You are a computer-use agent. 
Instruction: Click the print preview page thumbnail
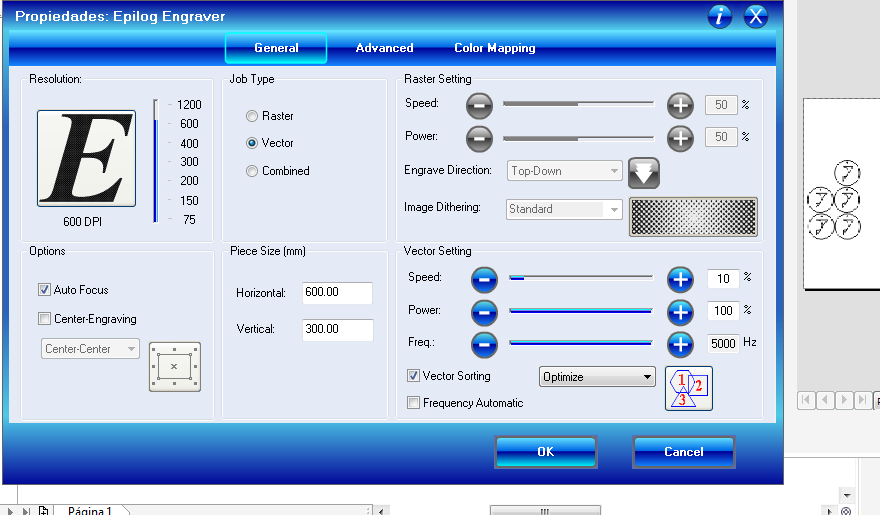pyautogui.click(x=841, y=194)
